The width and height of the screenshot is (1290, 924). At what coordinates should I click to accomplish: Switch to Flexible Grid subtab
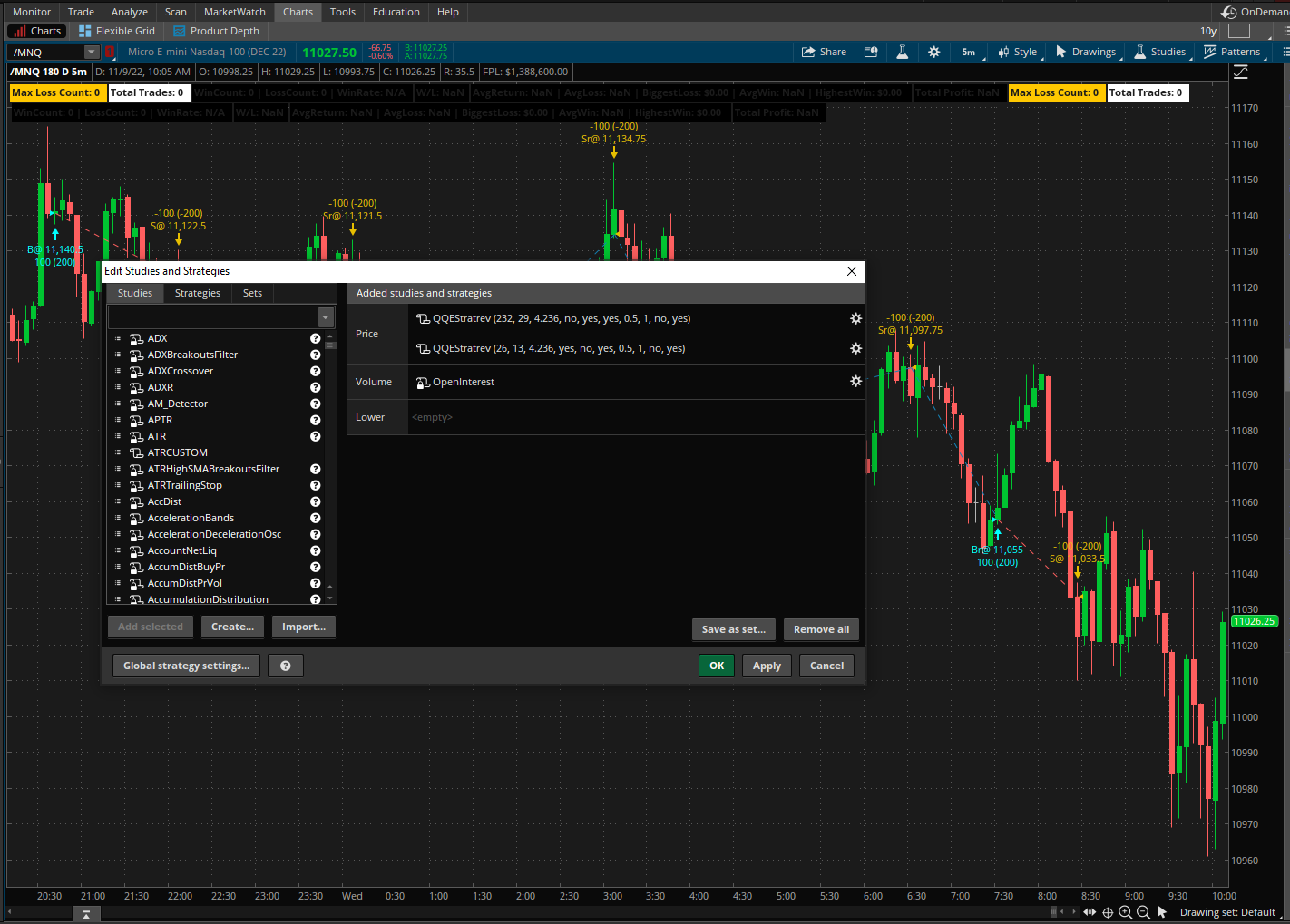[117, 31]
